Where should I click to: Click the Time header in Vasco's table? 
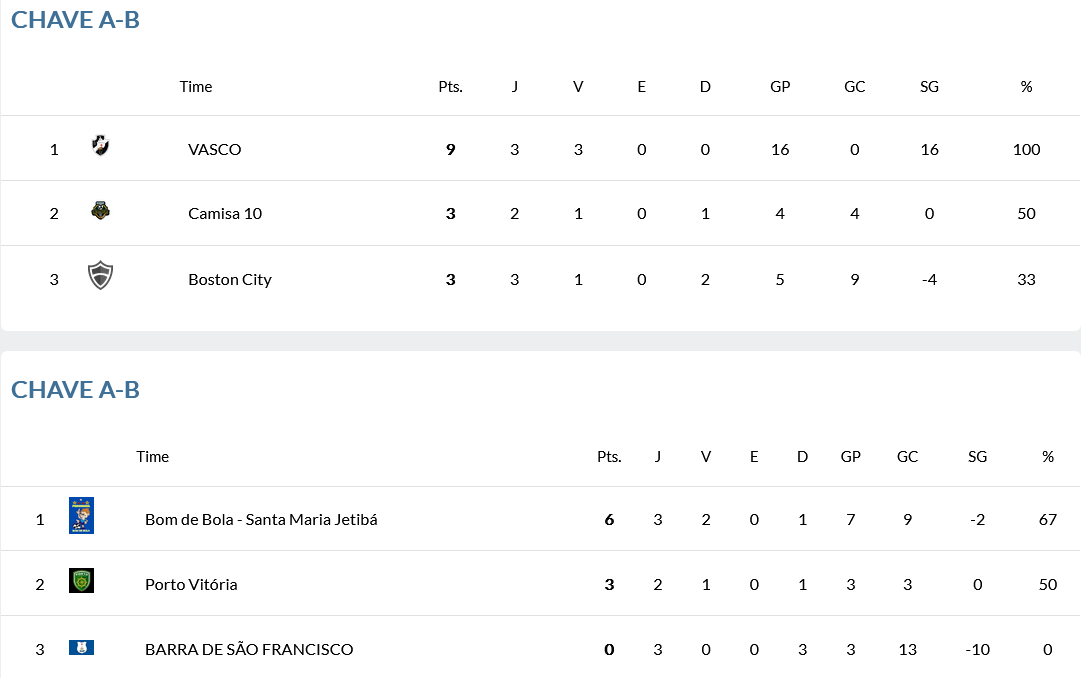[x=196, y=86]
